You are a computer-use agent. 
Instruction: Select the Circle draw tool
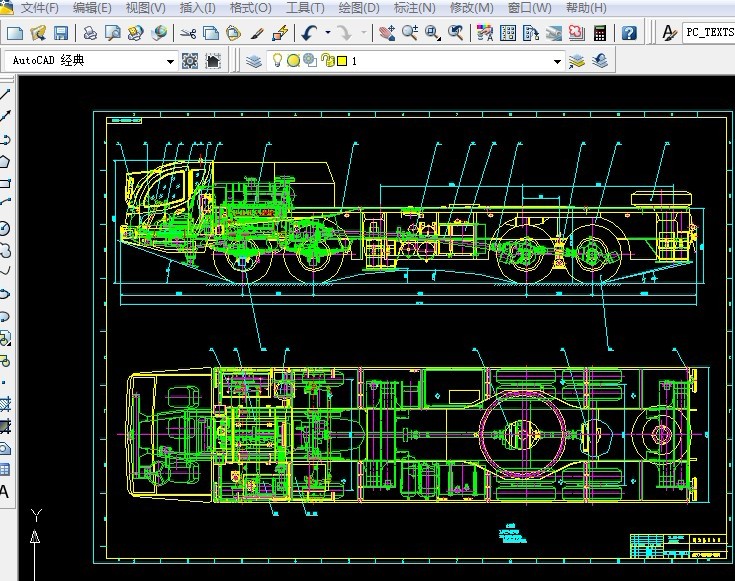tap(5, 228)
